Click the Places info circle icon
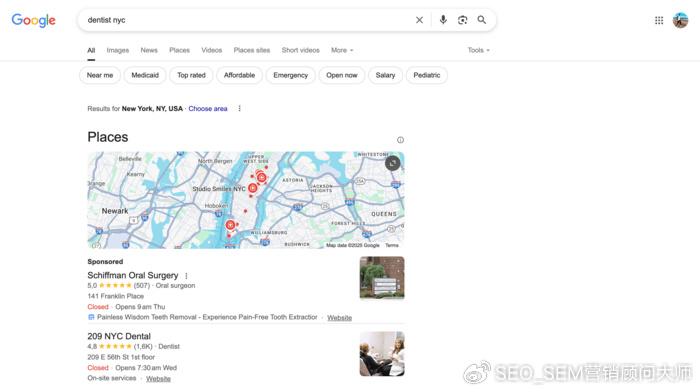 click(400, 140)
